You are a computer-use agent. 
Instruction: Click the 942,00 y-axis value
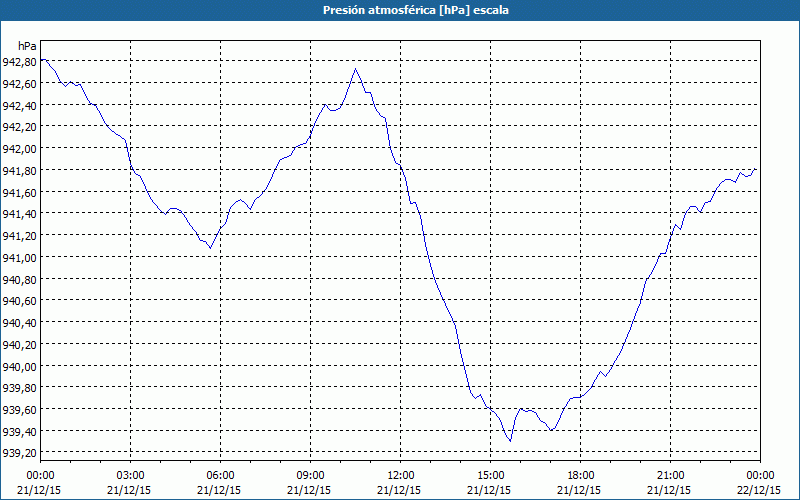click(x=19, y=149)
